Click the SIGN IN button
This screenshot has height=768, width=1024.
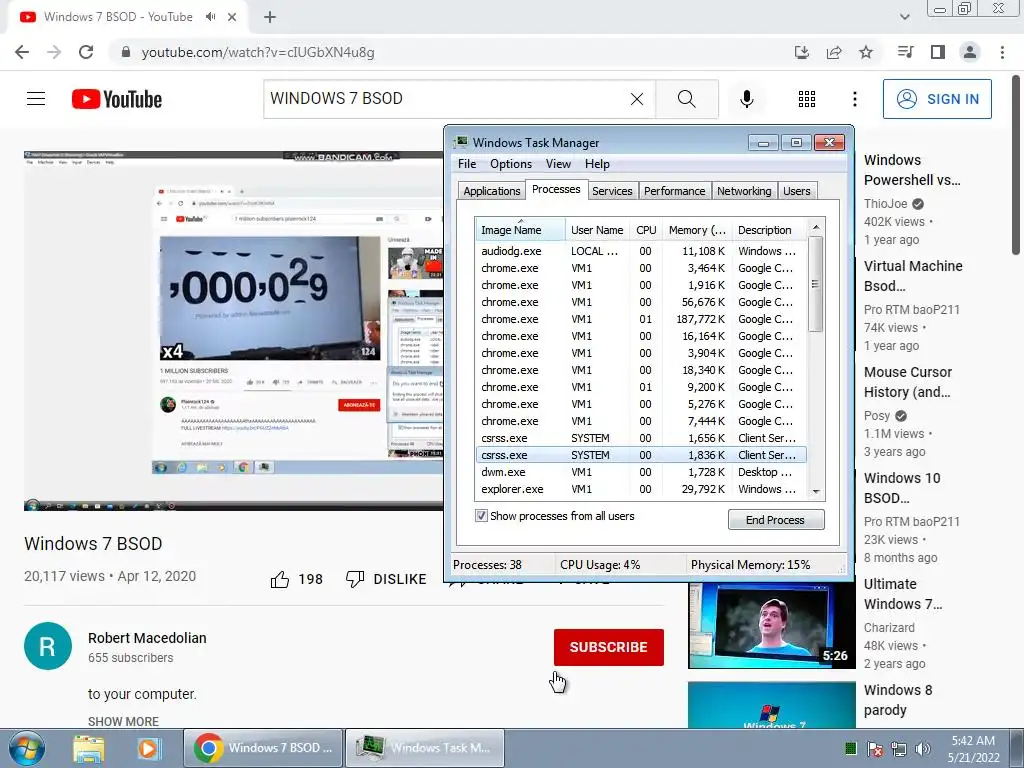[x=937, y=99]
